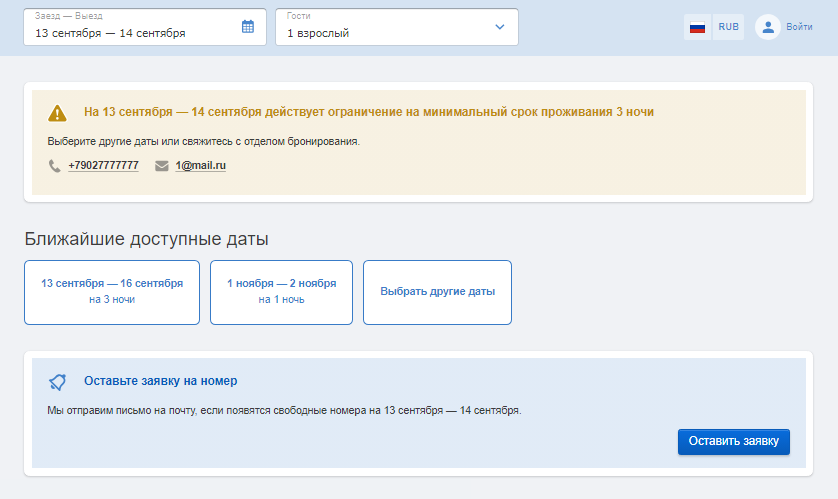This screenshot has width=838, height=499.
Task: Open the calendar icon in date field
Action: coord(247,27)
